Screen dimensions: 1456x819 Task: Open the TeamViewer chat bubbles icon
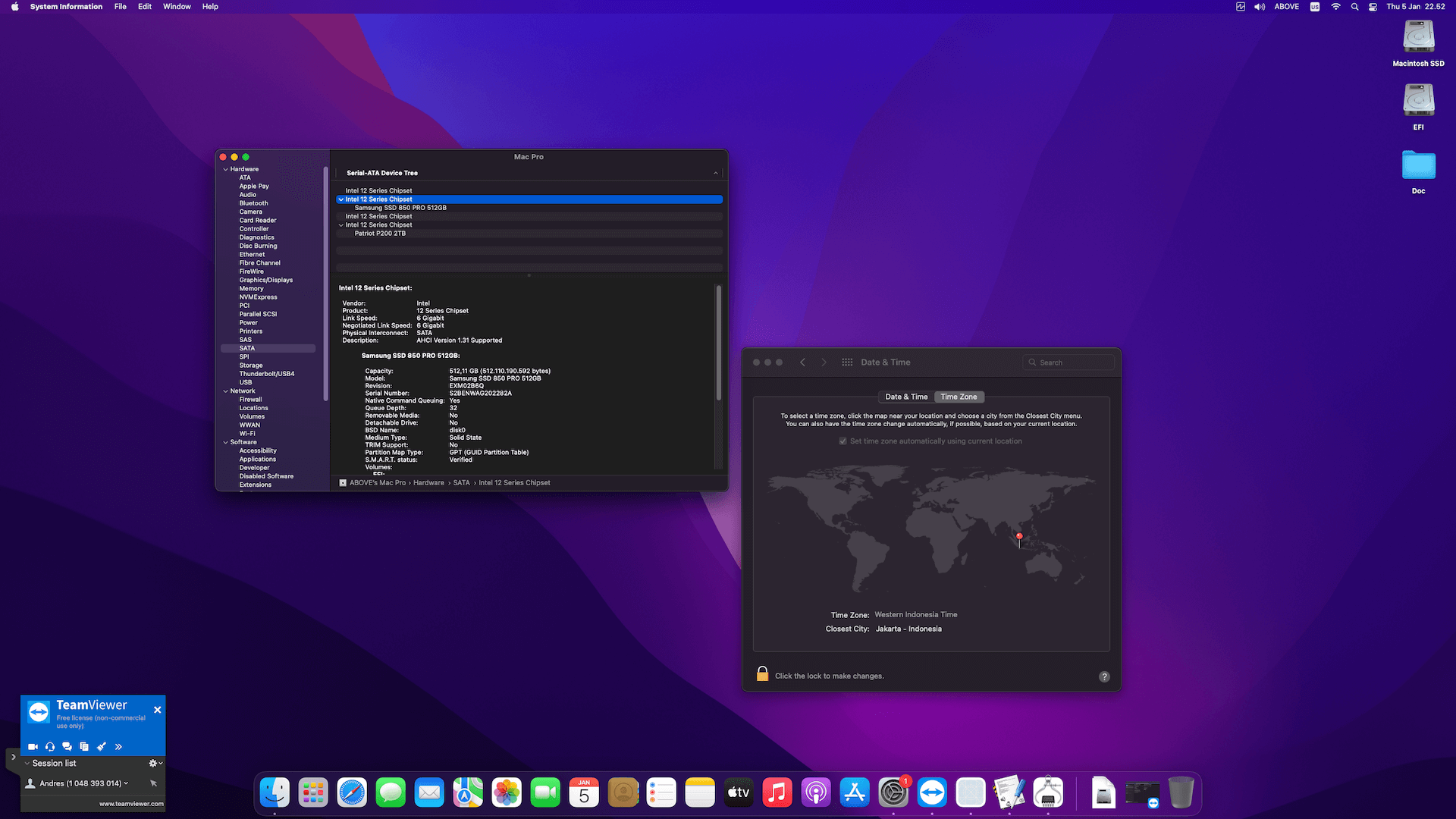click(x=67, y=747)
